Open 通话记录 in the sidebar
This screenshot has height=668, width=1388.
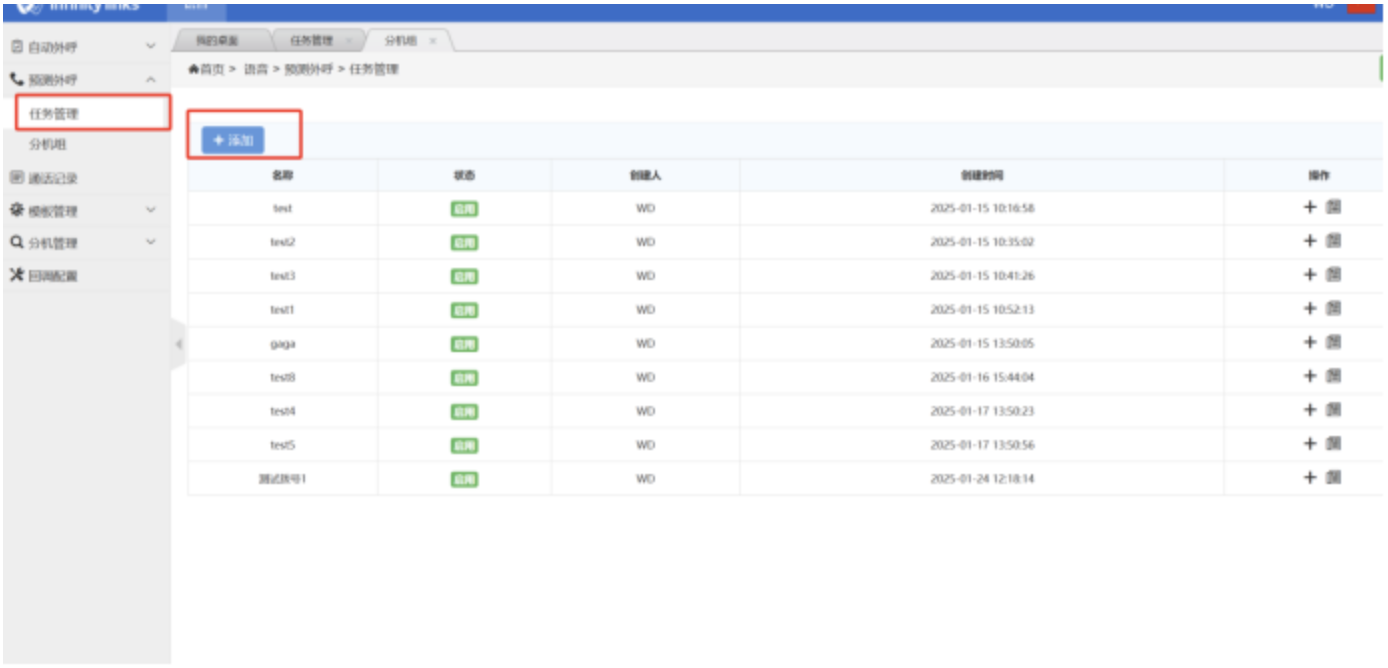click(x=52, y=179)
